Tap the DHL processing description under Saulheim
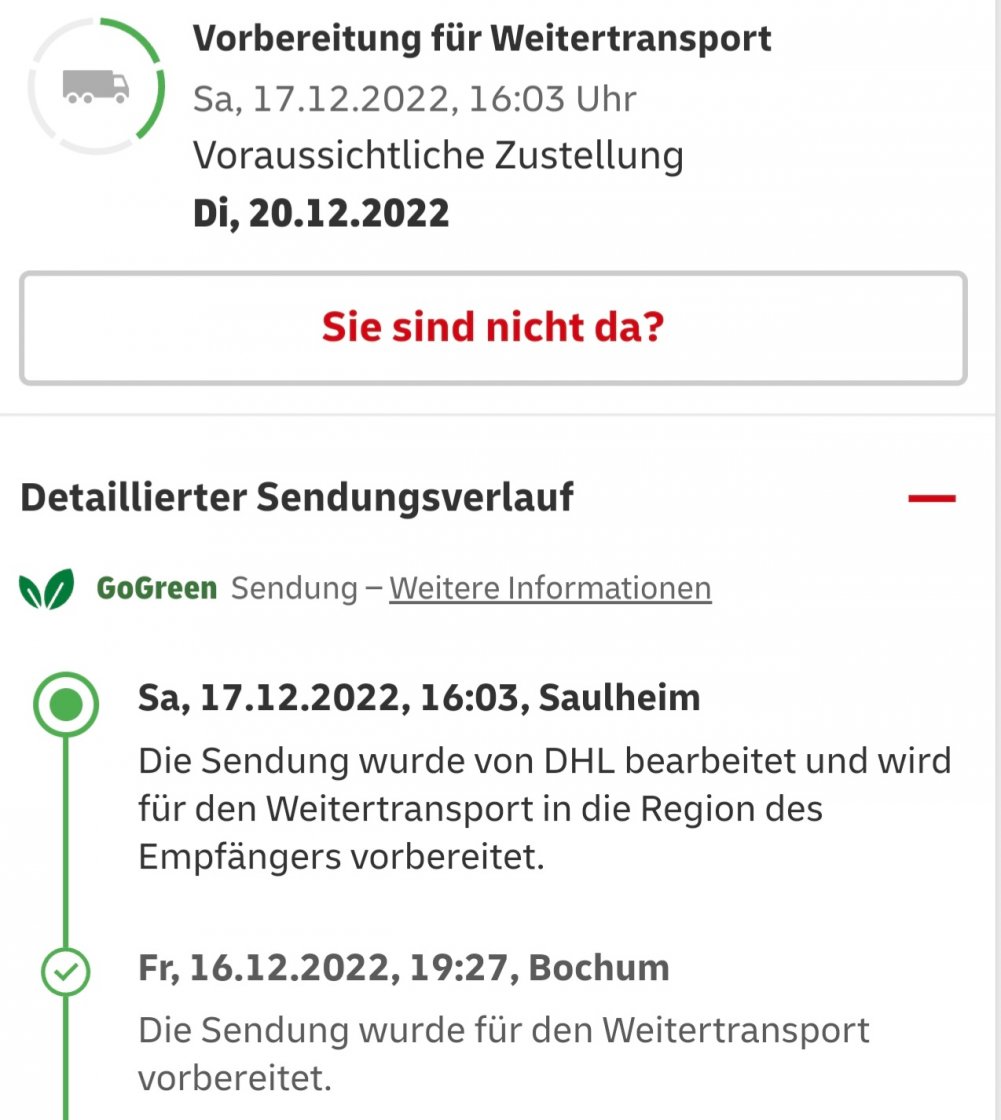 [x=545, y=809]
